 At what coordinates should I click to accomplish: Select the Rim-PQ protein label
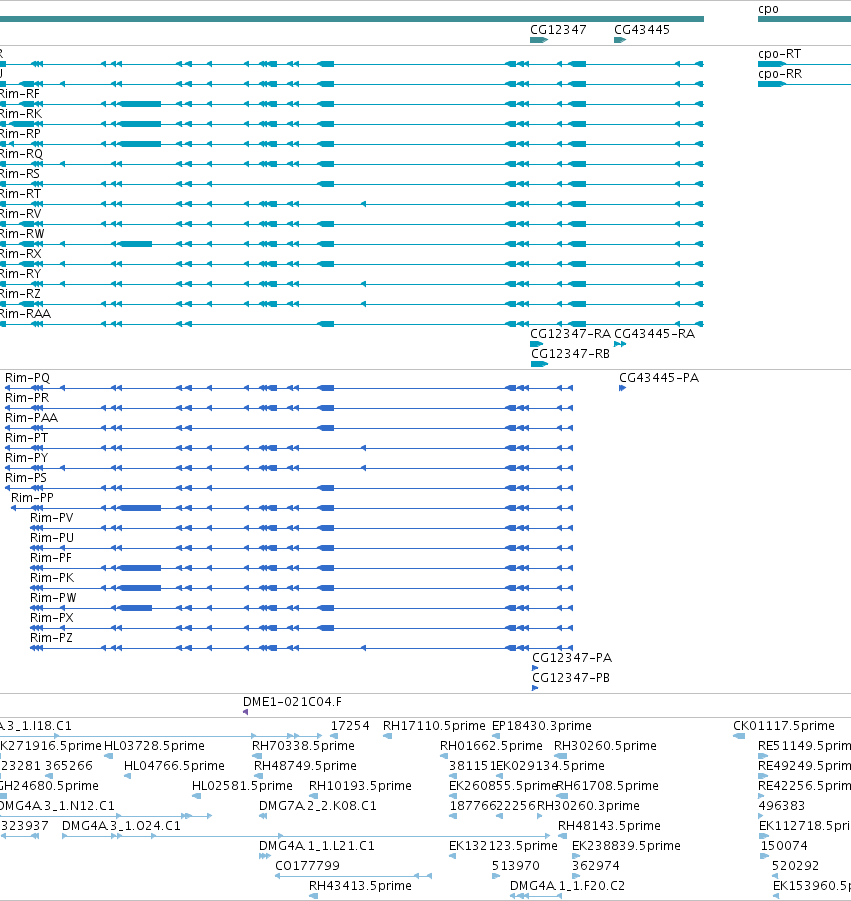(28, 378)
